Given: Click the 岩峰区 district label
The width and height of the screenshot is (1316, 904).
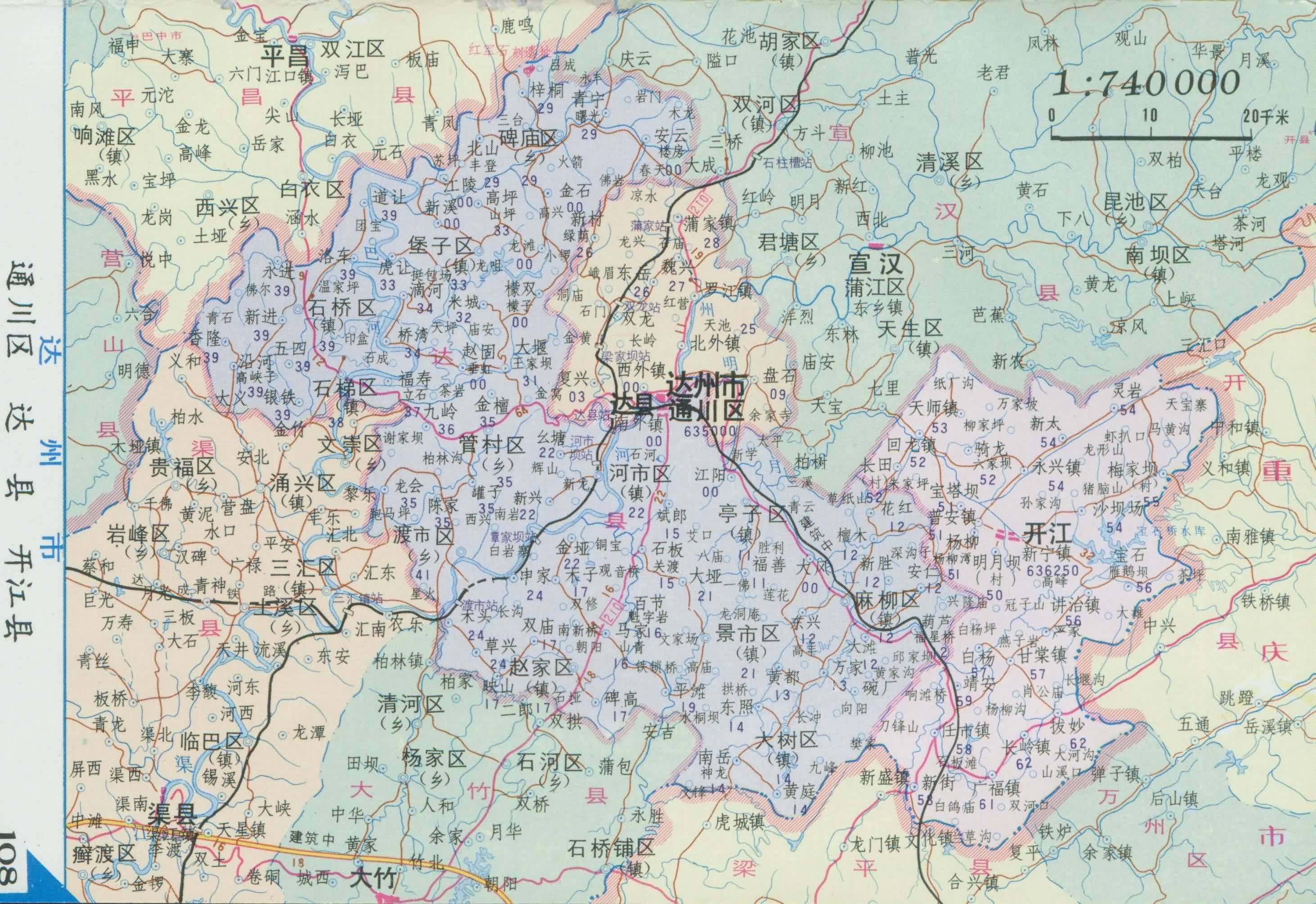Looking at the screenshot, I should (x=138, y=533).
